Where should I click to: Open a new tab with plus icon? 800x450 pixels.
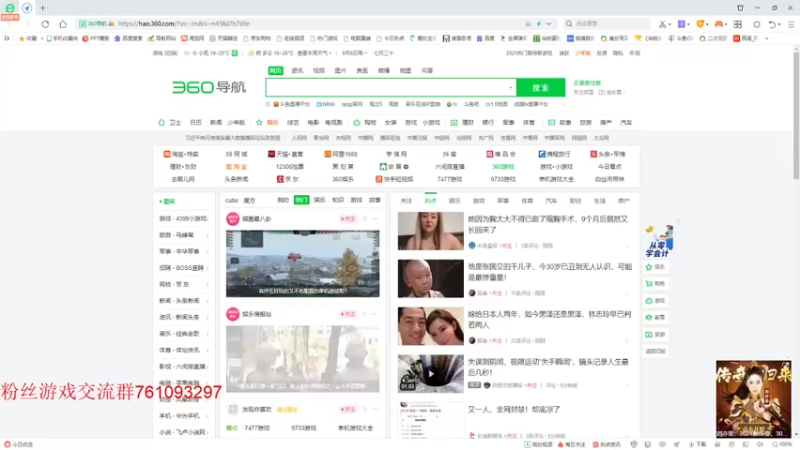(x=42, y=8)
